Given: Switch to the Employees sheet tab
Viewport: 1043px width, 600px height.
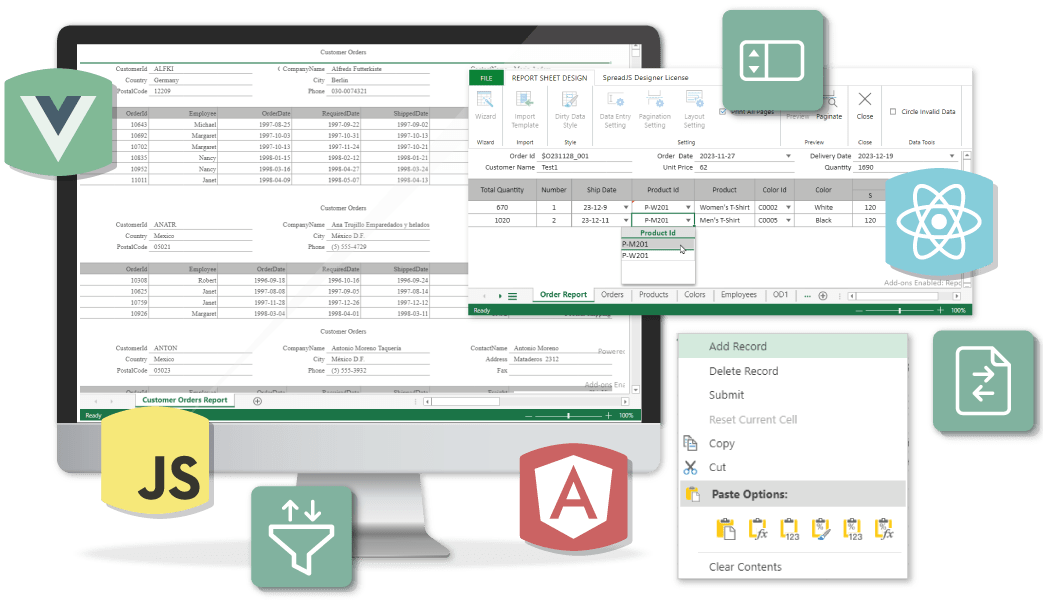Looking at the screenshot, I should click(x=738, y=295).
